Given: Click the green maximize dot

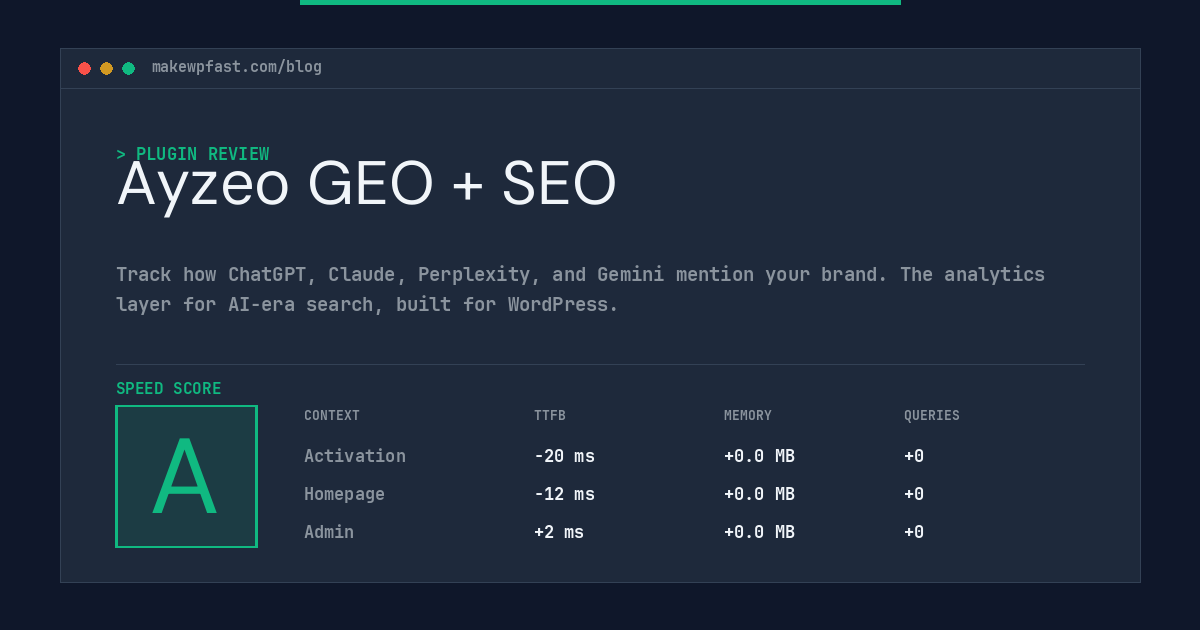Looking at the screenshot, I should (x=128, y=68).
